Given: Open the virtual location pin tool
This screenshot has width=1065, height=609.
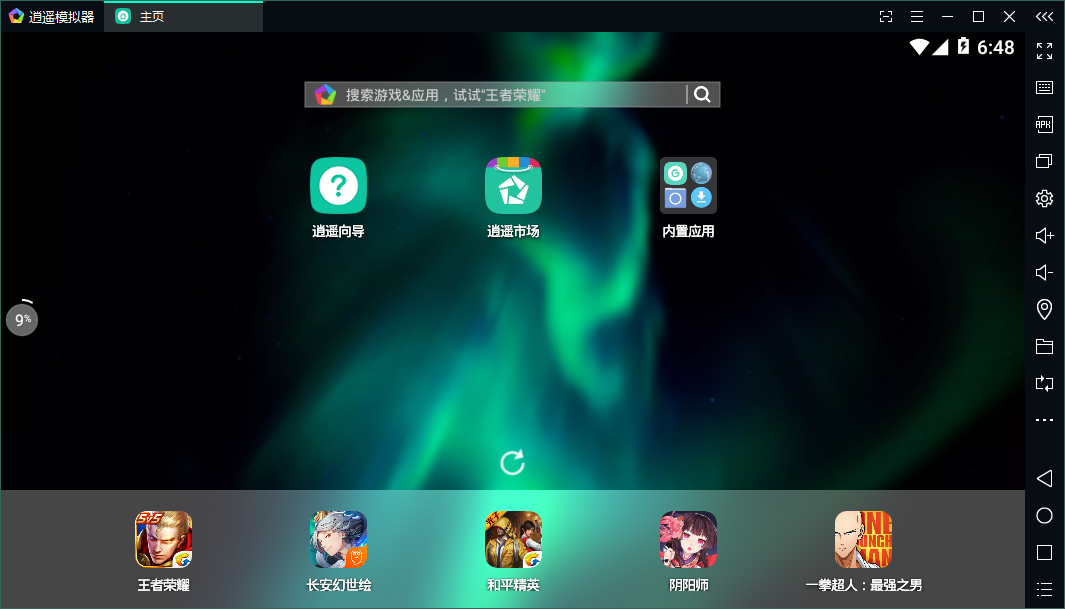Looking at the screenshot, I should coord(1044,310).
